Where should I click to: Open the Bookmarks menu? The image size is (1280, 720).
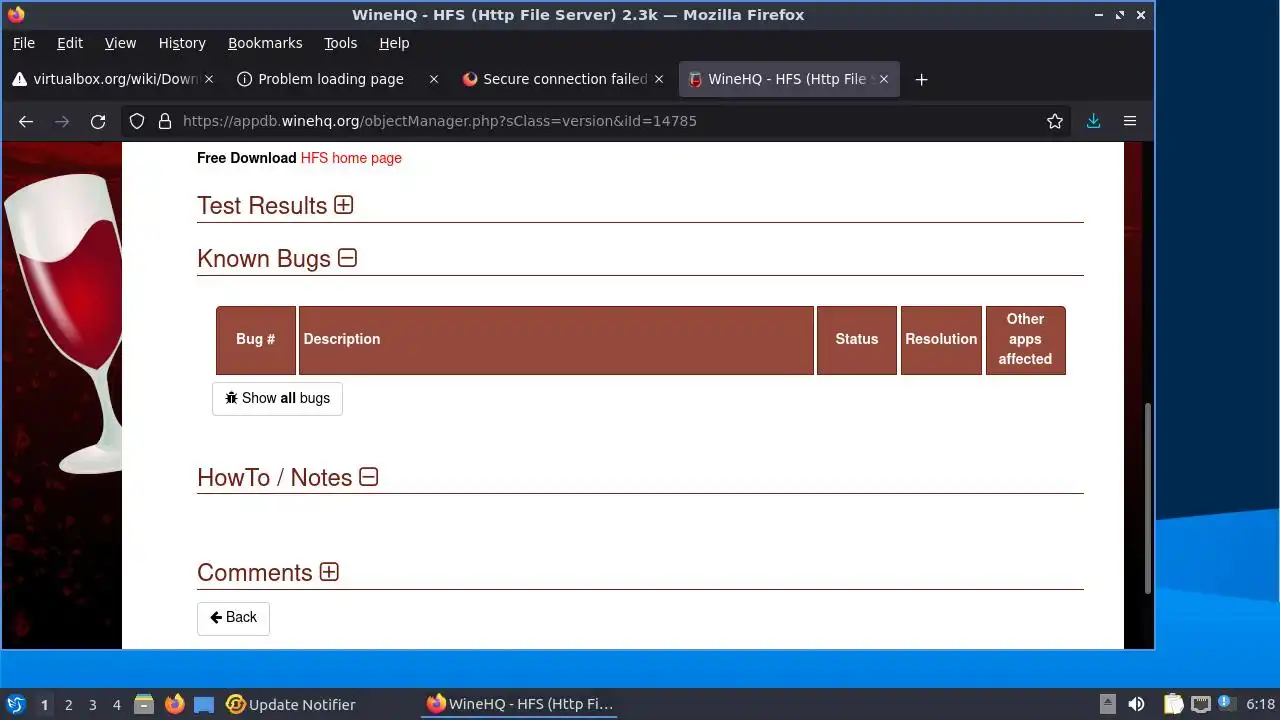tap(265, 43)
